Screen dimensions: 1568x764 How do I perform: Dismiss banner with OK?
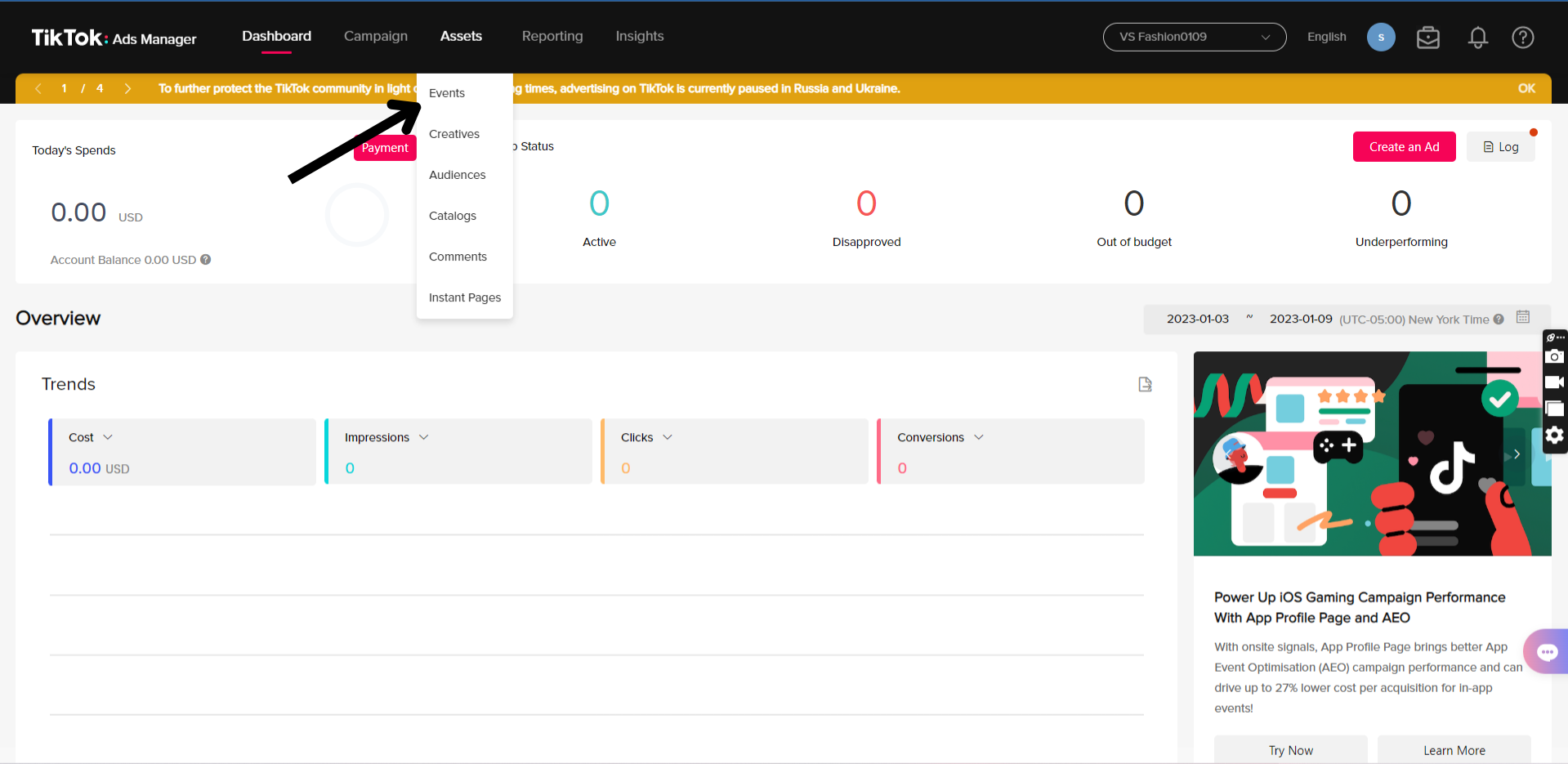point(1526,88)
